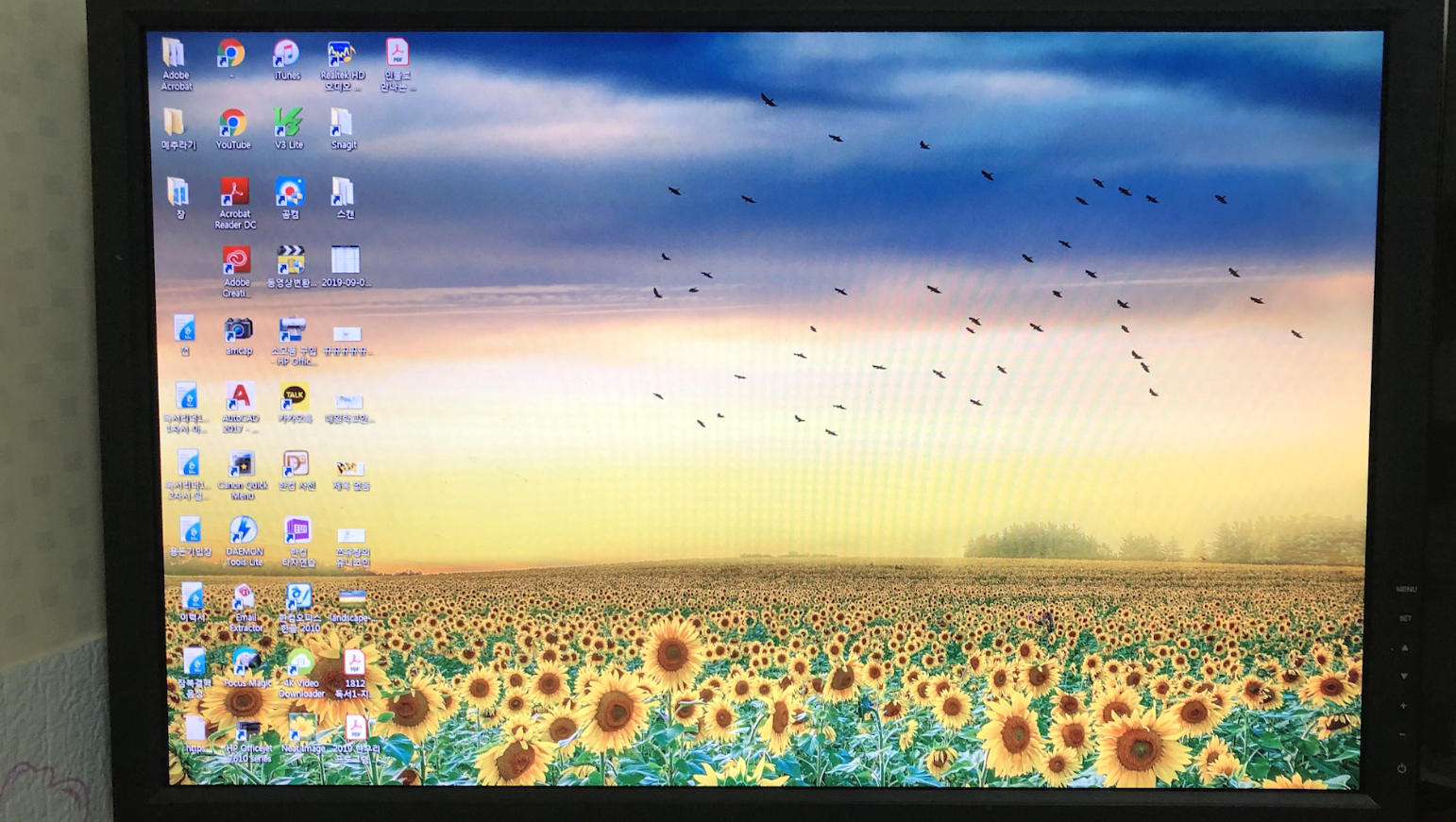Launch 한컴오피스 한글 2010
The height and width of the screenshot is (822, 1456).
coord(299,608)
